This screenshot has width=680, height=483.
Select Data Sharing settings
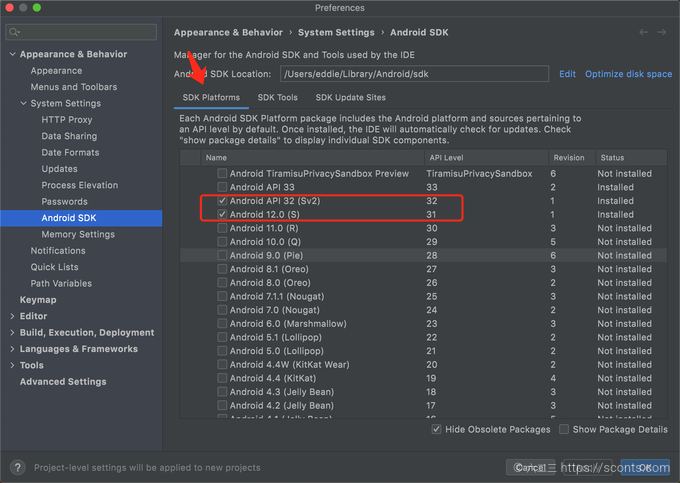point(69,136)
